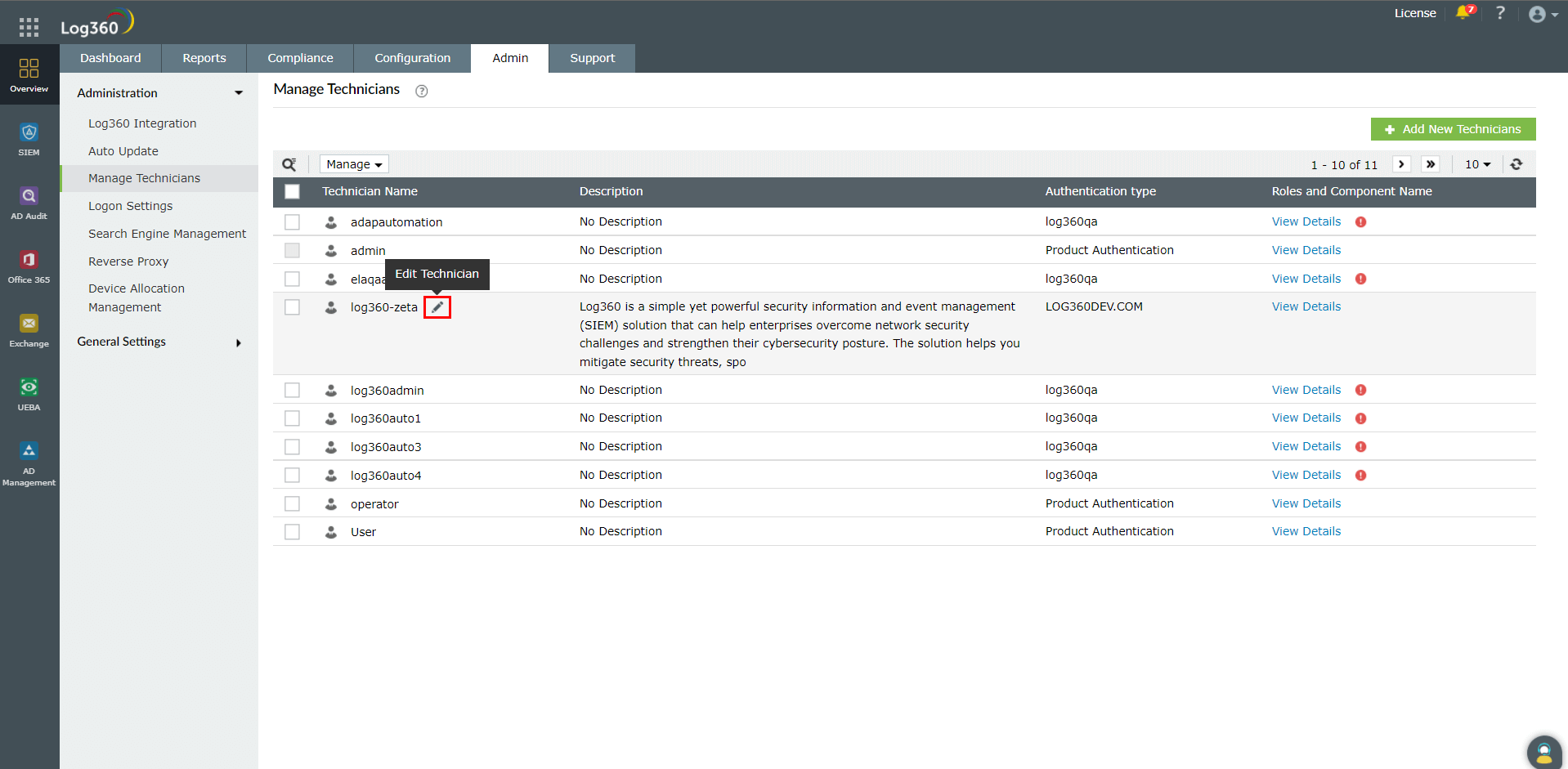
Task: View Details for adapautomation
Action: (1306, 222)
